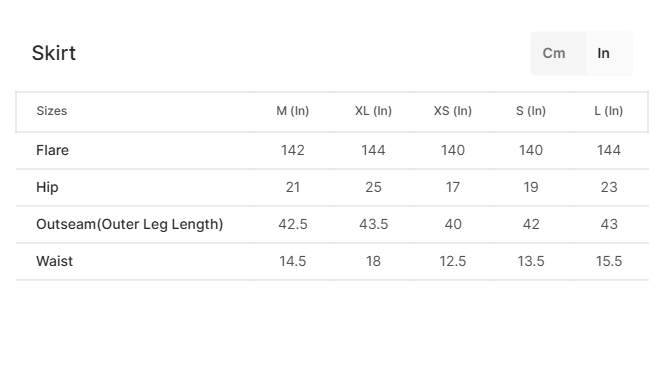Click the S (In) column header

point(531,111)
